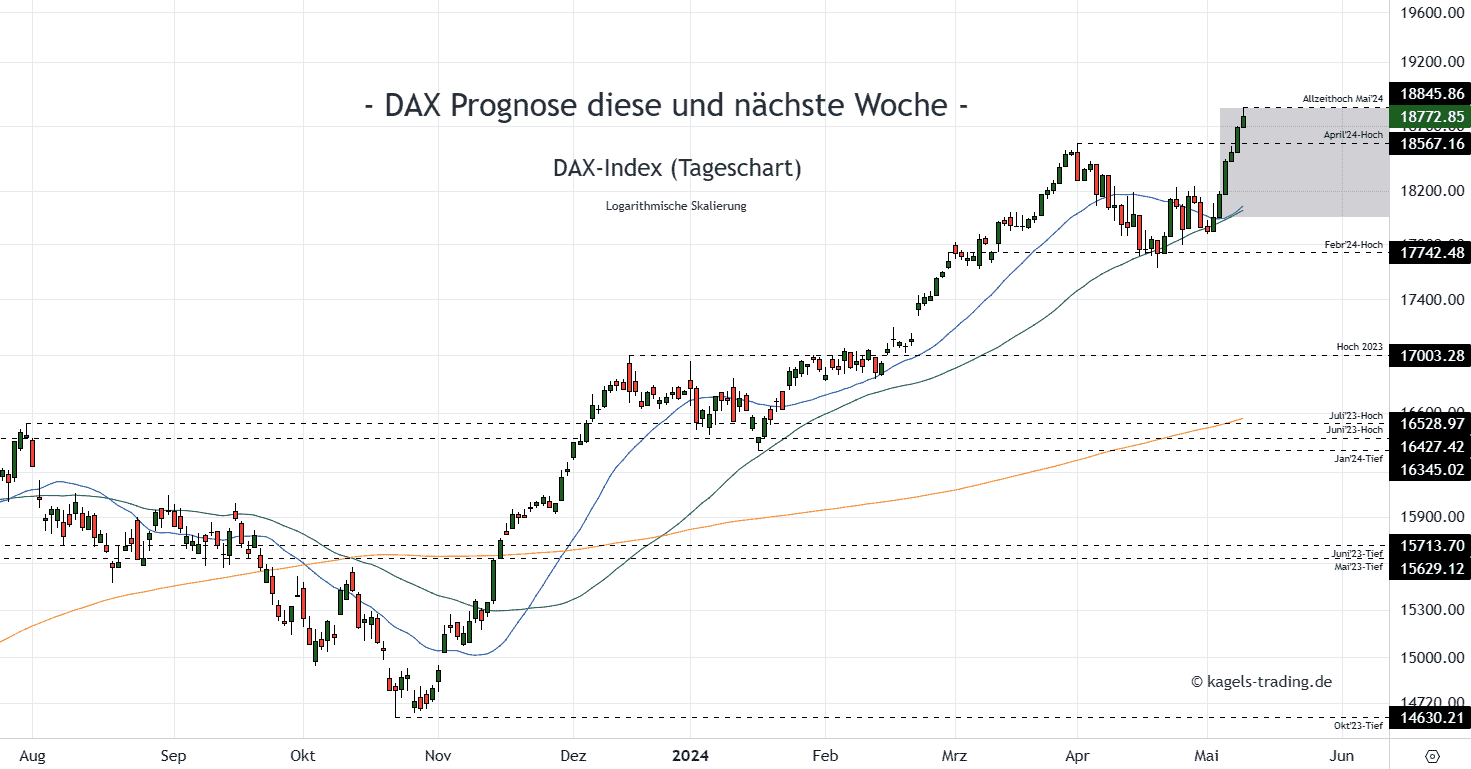Viewport: 1471px width, 769px height.
Task: Click the Juni'23-Hoch annotation
Action: pyautogui.click(x=1354, y=429)
